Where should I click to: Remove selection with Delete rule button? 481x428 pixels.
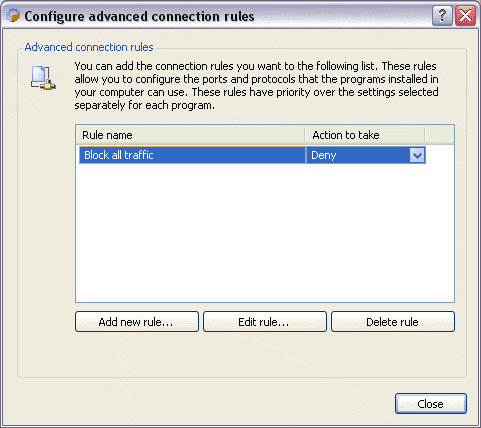(x=393, y=322)
